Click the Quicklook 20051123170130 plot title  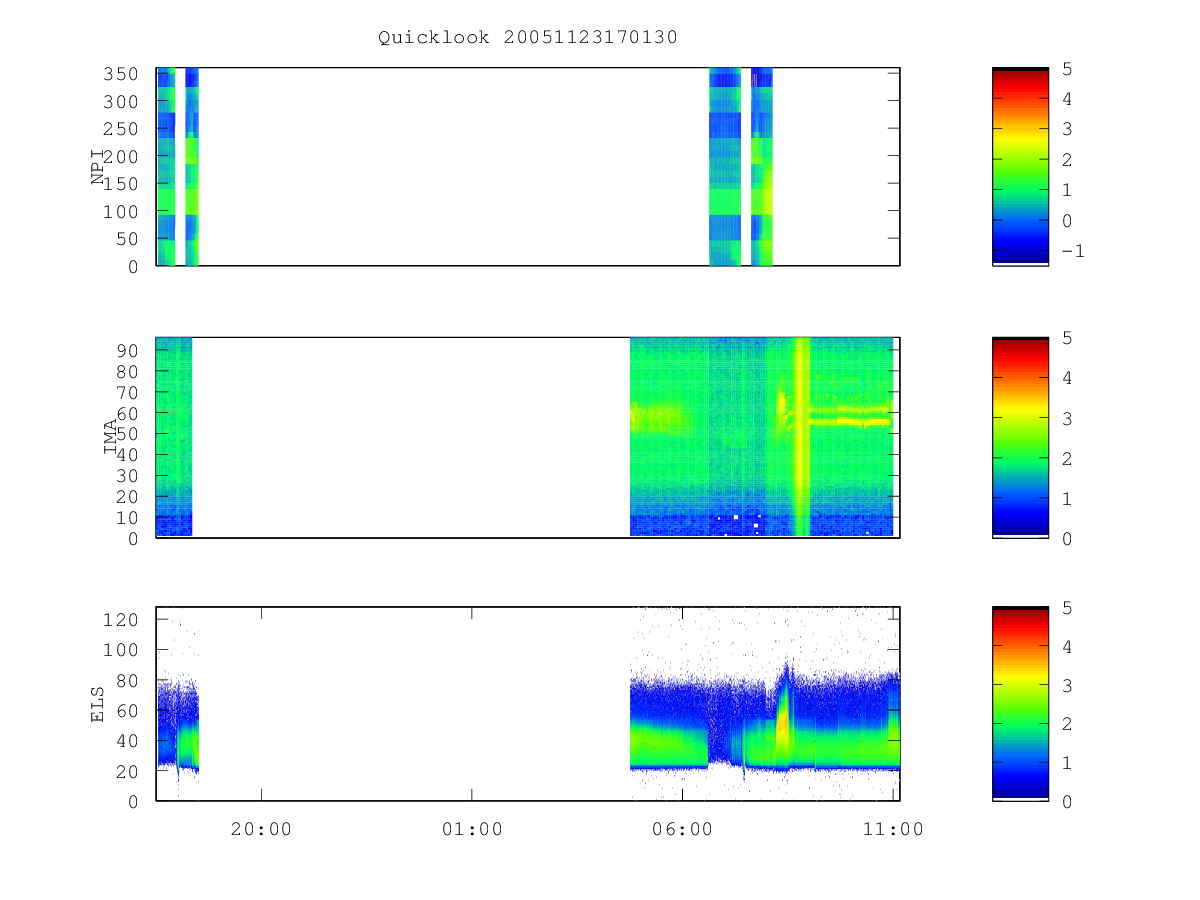528,38
